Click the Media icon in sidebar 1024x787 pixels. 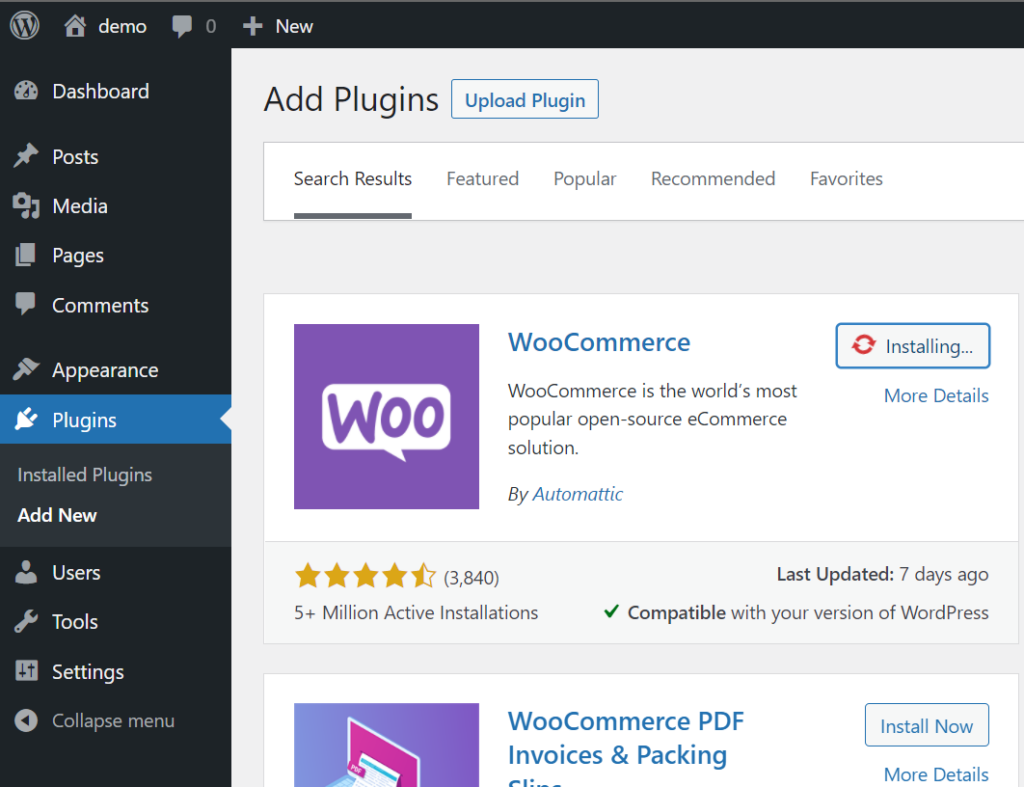click(x=26, y=206)
